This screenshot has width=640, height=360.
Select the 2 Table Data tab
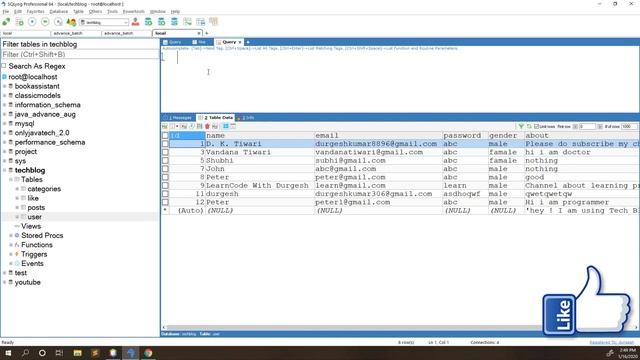pos(216,118)
